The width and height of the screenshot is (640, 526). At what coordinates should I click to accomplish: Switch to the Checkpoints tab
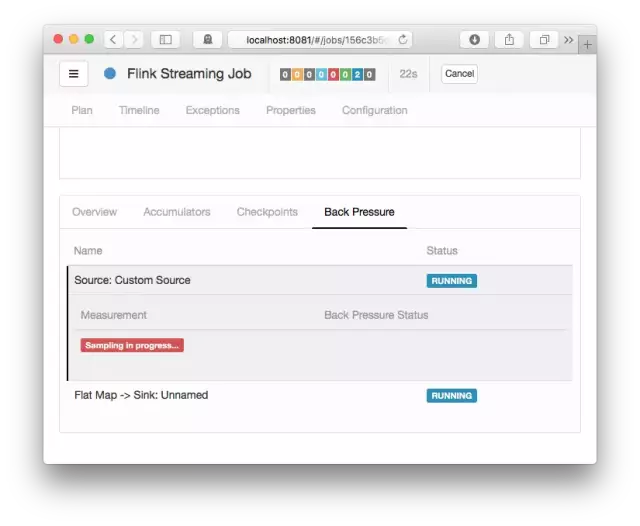[x=267, y=212]
